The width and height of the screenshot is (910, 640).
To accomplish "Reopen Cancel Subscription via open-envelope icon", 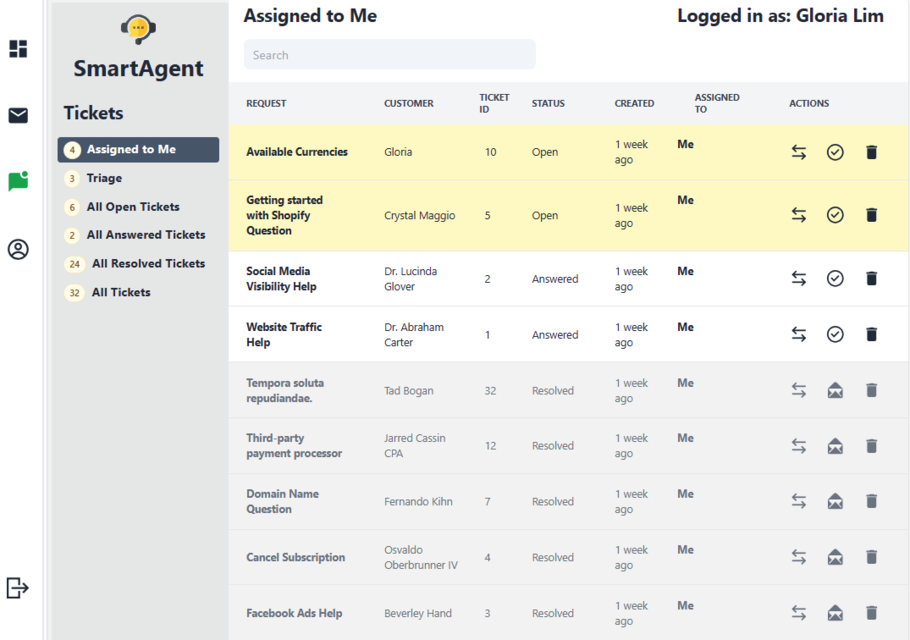I will pyautogui.click(x=835, y=557).
